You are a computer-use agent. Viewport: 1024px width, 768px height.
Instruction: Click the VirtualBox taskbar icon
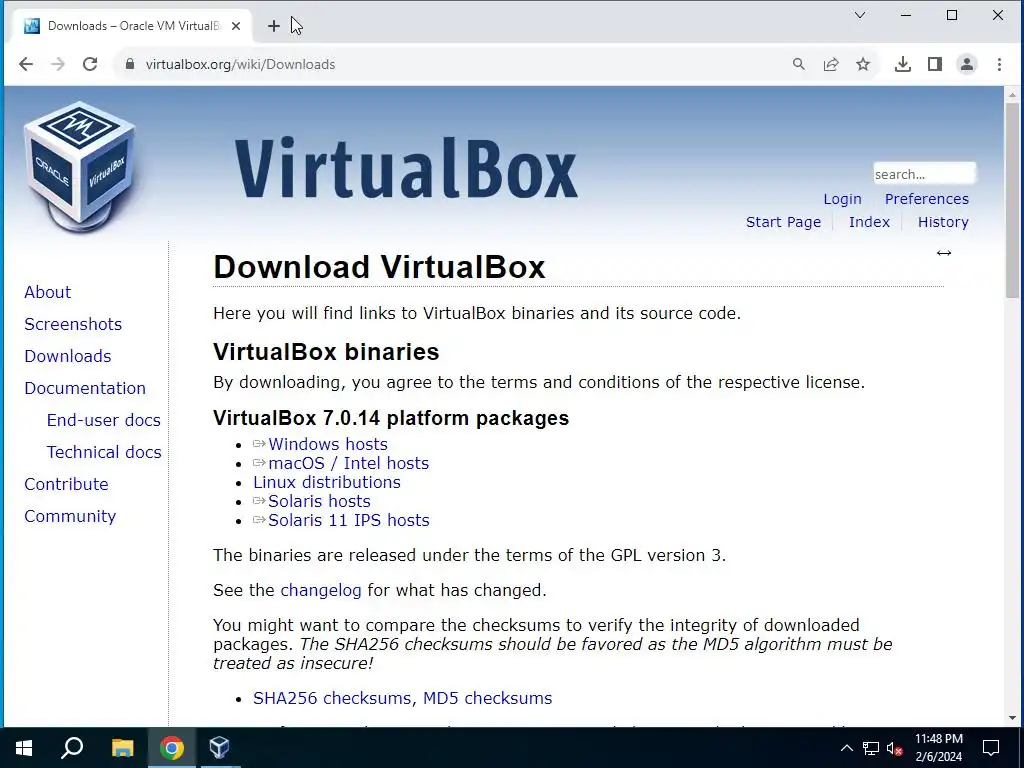pos(219,748)
